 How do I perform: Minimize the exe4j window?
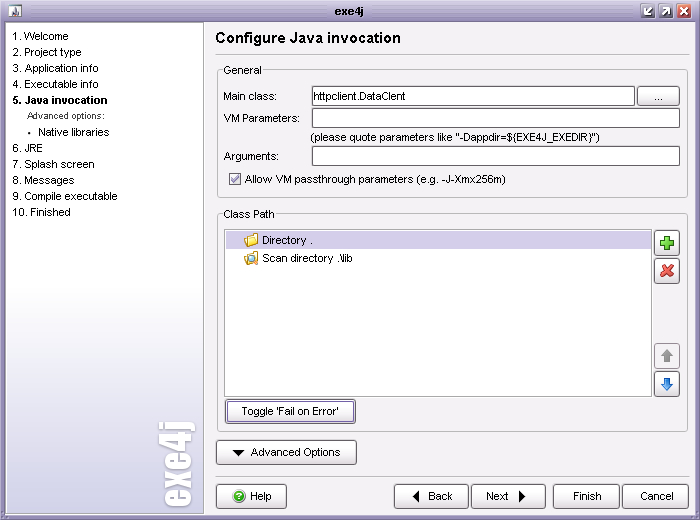click(647, 11)
